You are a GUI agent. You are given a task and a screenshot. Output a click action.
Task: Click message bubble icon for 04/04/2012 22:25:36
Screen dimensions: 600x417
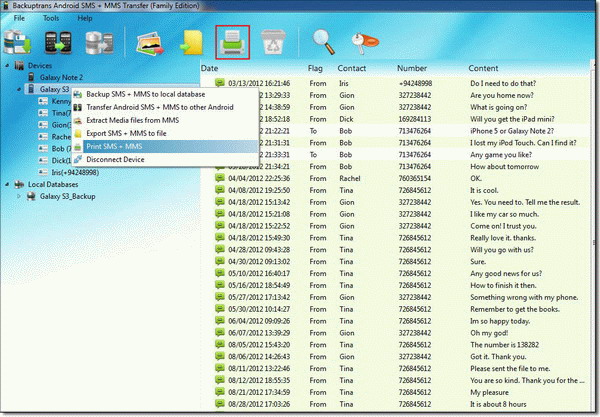click(220, 178)
